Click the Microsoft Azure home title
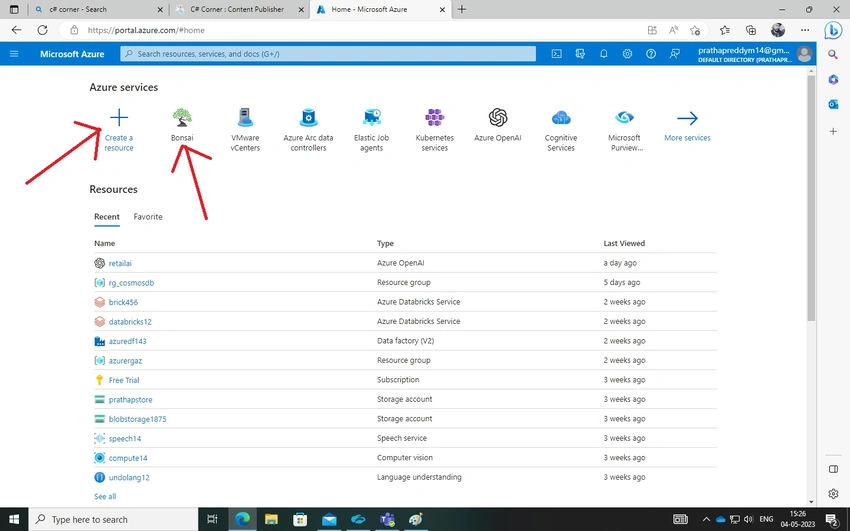This screenshot has height=531, width=850. point(72,54)
